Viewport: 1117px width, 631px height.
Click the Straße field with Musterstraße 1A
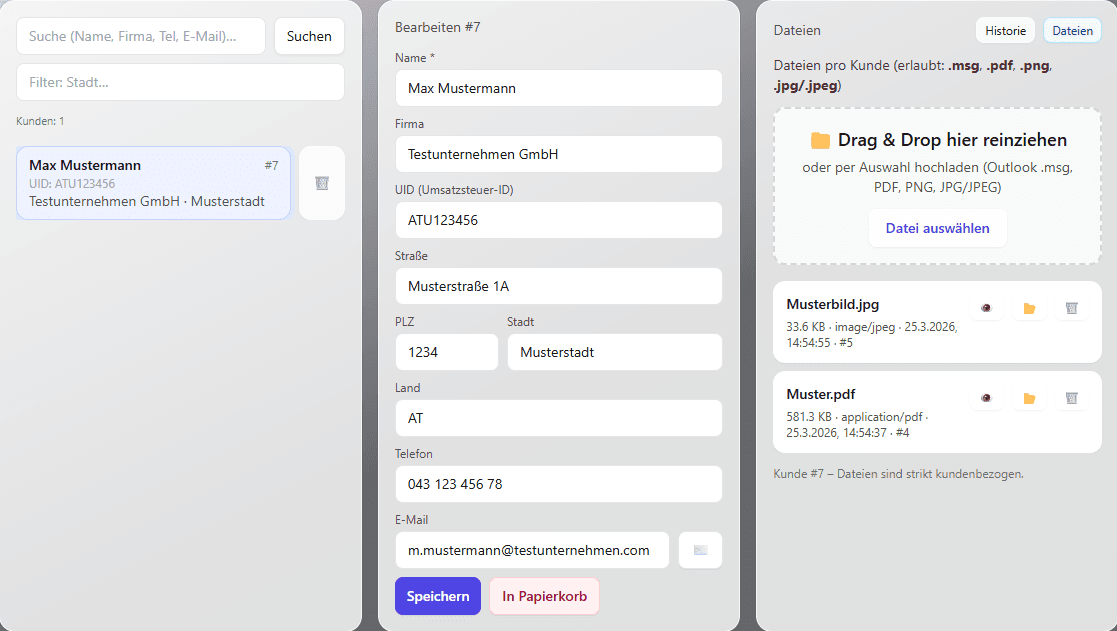point(558,286)
